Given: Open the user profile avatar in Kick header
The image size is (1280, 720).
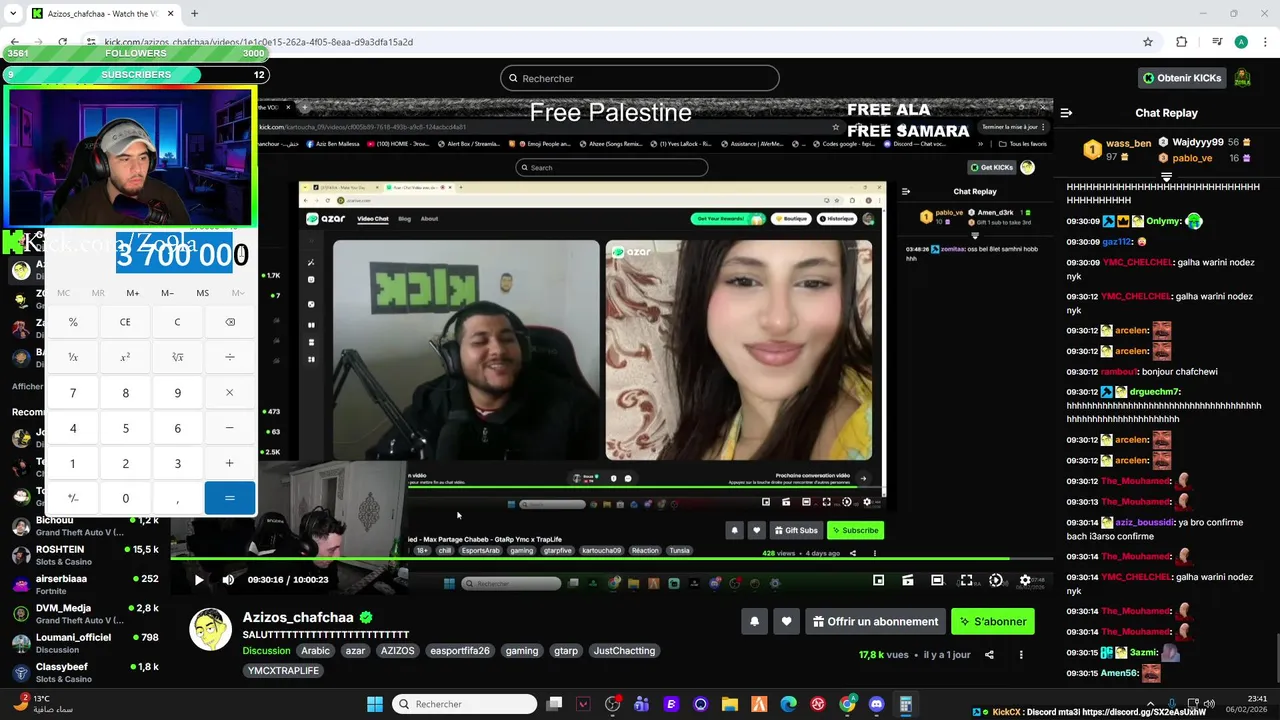Looking at the screenshot, I should click(1242, 78).
